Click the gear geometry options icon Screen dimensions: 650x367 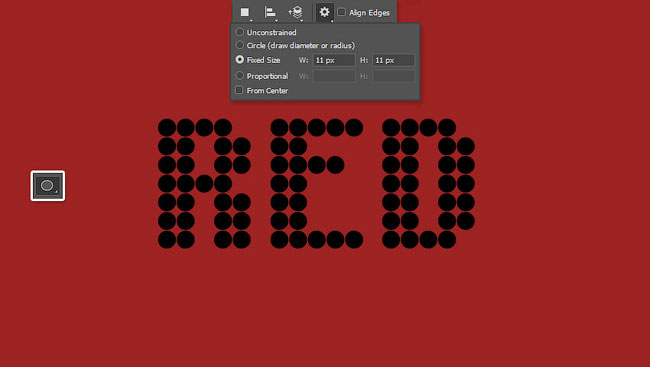(325, 12)
